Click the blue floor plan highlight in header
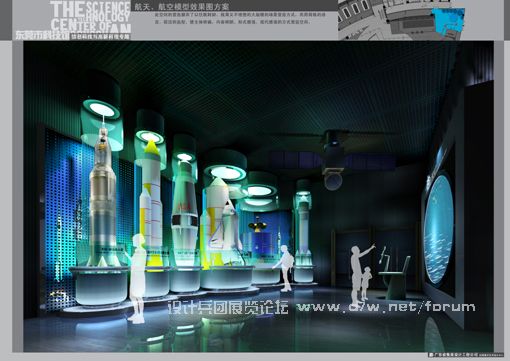The width and height of the screenshot is (510, 361). point(448,21)
